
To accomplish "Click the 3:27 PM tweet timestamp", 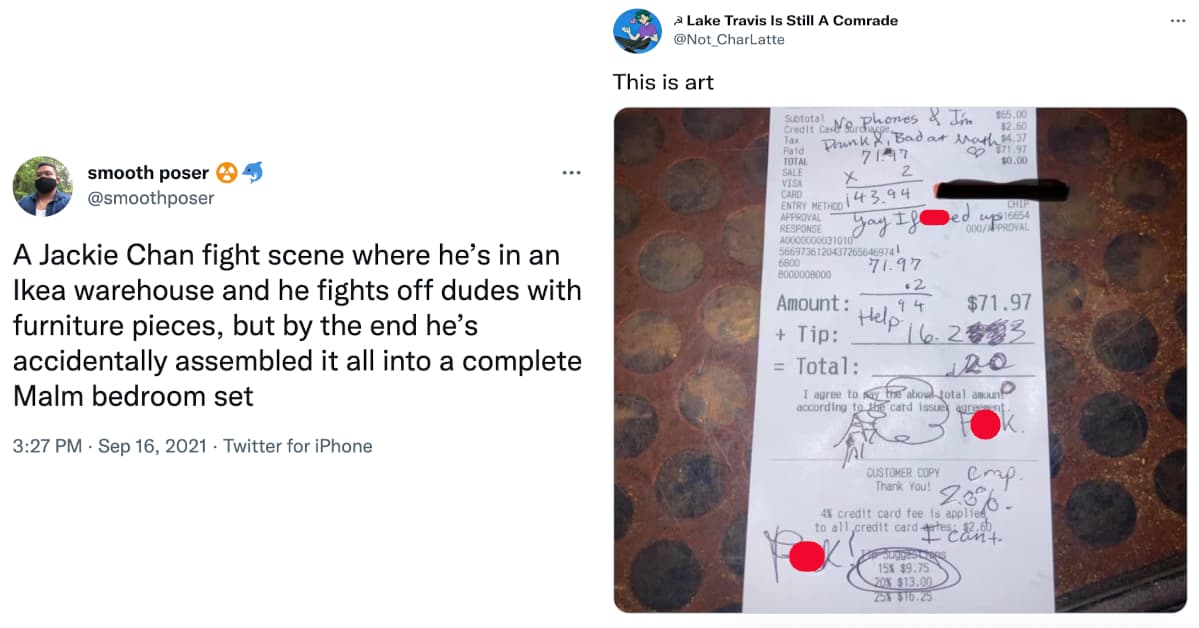I will click(48, 446).
